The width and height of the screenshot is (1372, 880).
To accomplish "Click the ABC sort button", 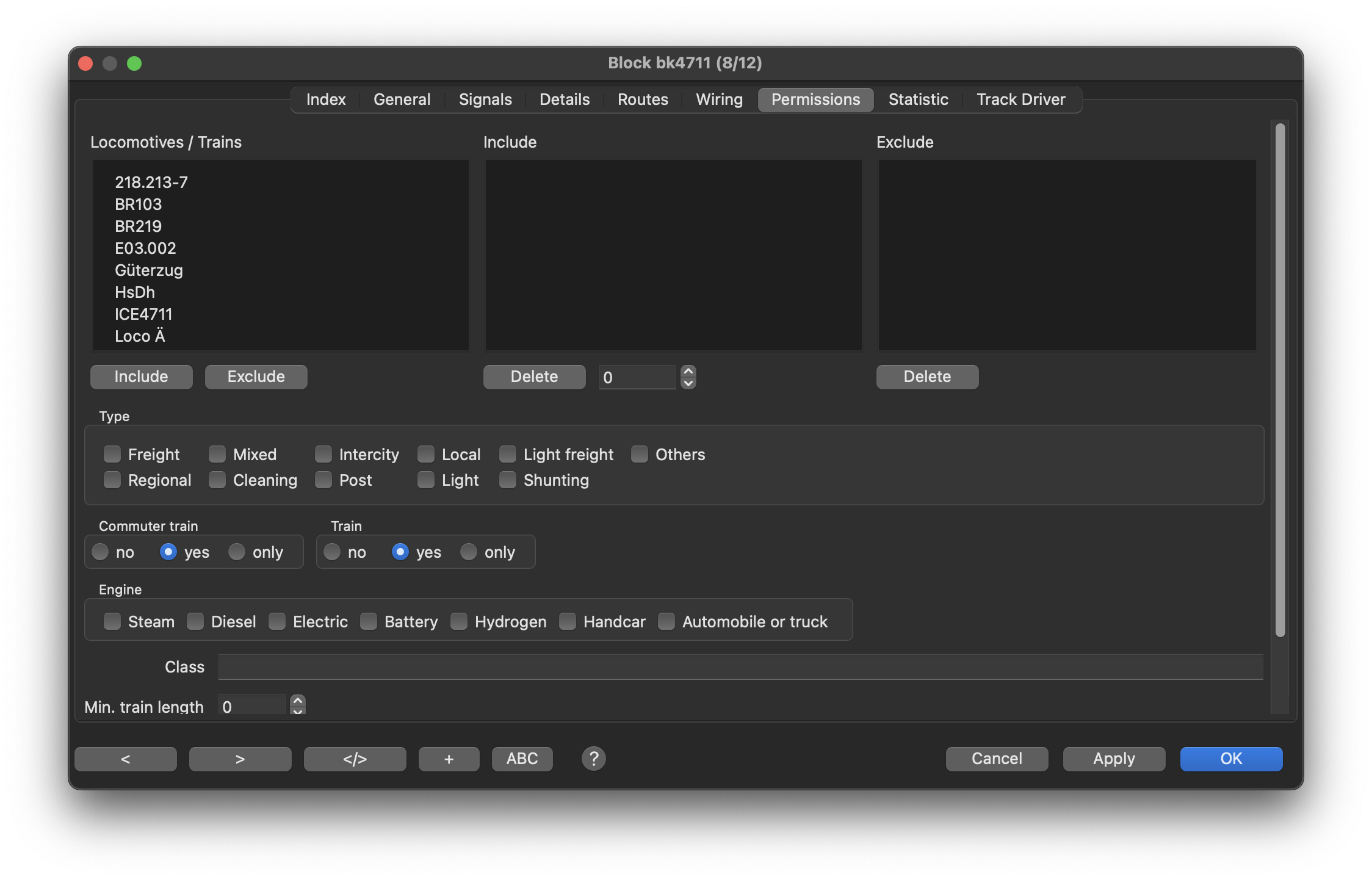I will 522,759.
